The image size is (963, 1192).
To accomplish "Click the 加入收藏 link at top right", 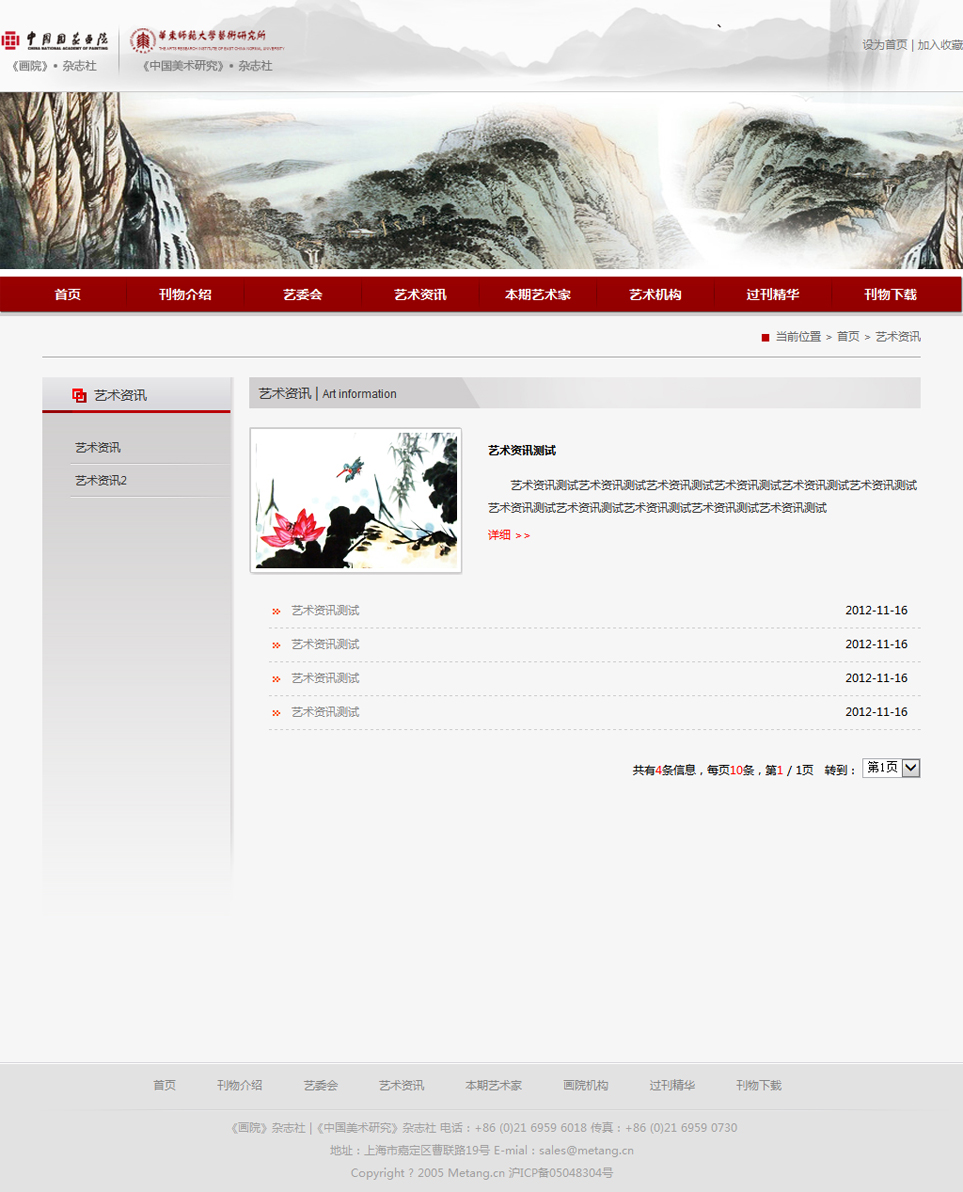I will 940,45.
